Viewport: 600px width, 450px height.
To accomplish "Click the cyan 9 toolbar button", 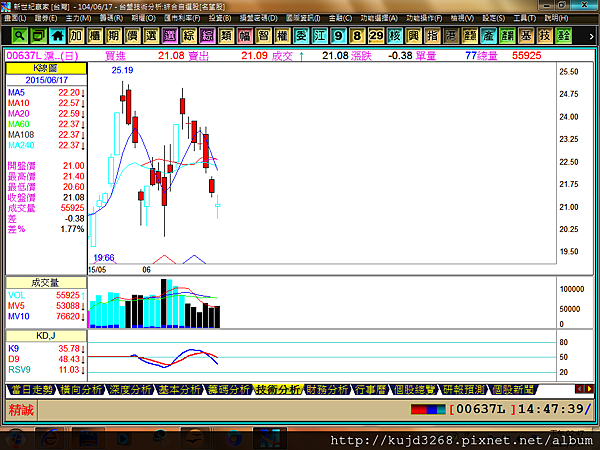I will 339,36.
